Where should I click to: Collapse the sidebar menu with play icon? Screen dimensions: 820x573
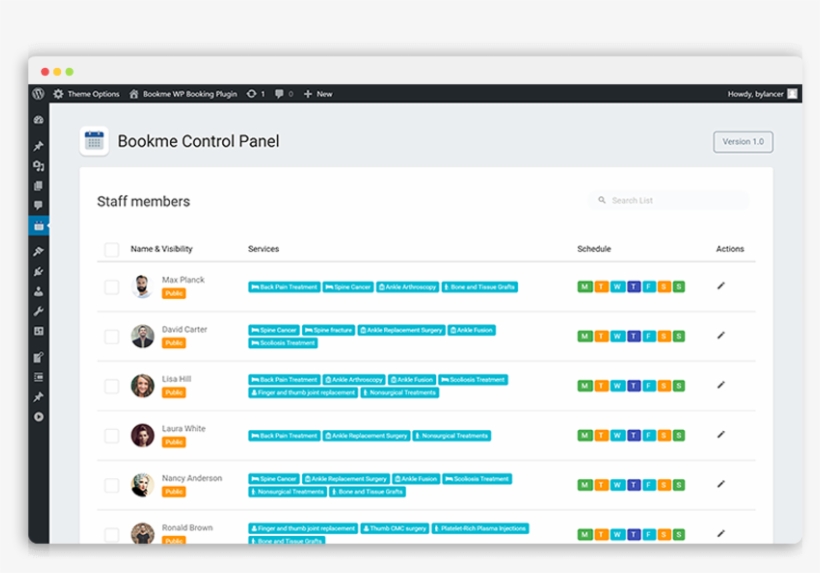[x=39, y=417]
